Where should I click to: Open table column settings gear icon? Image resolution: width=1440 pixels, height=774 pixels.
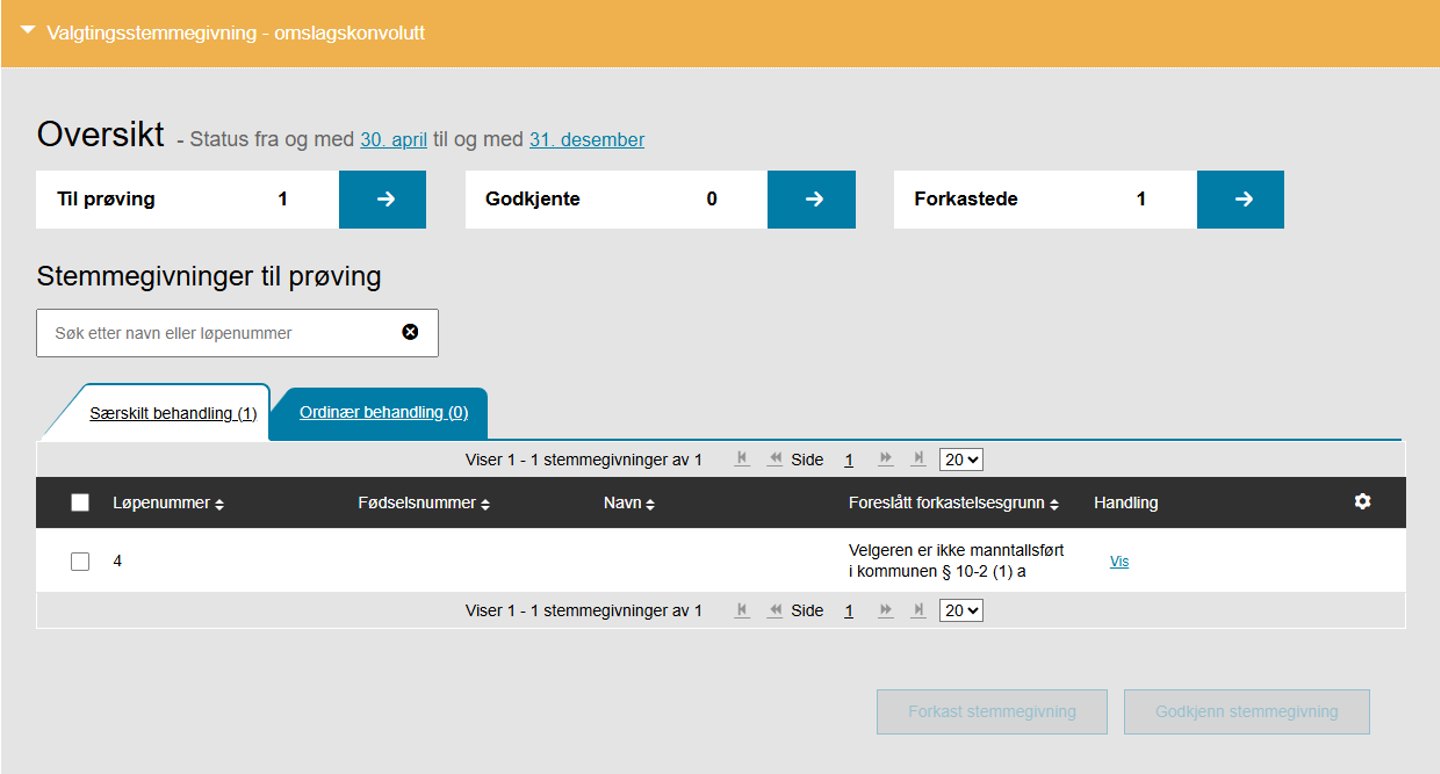tap(1362, 502)
